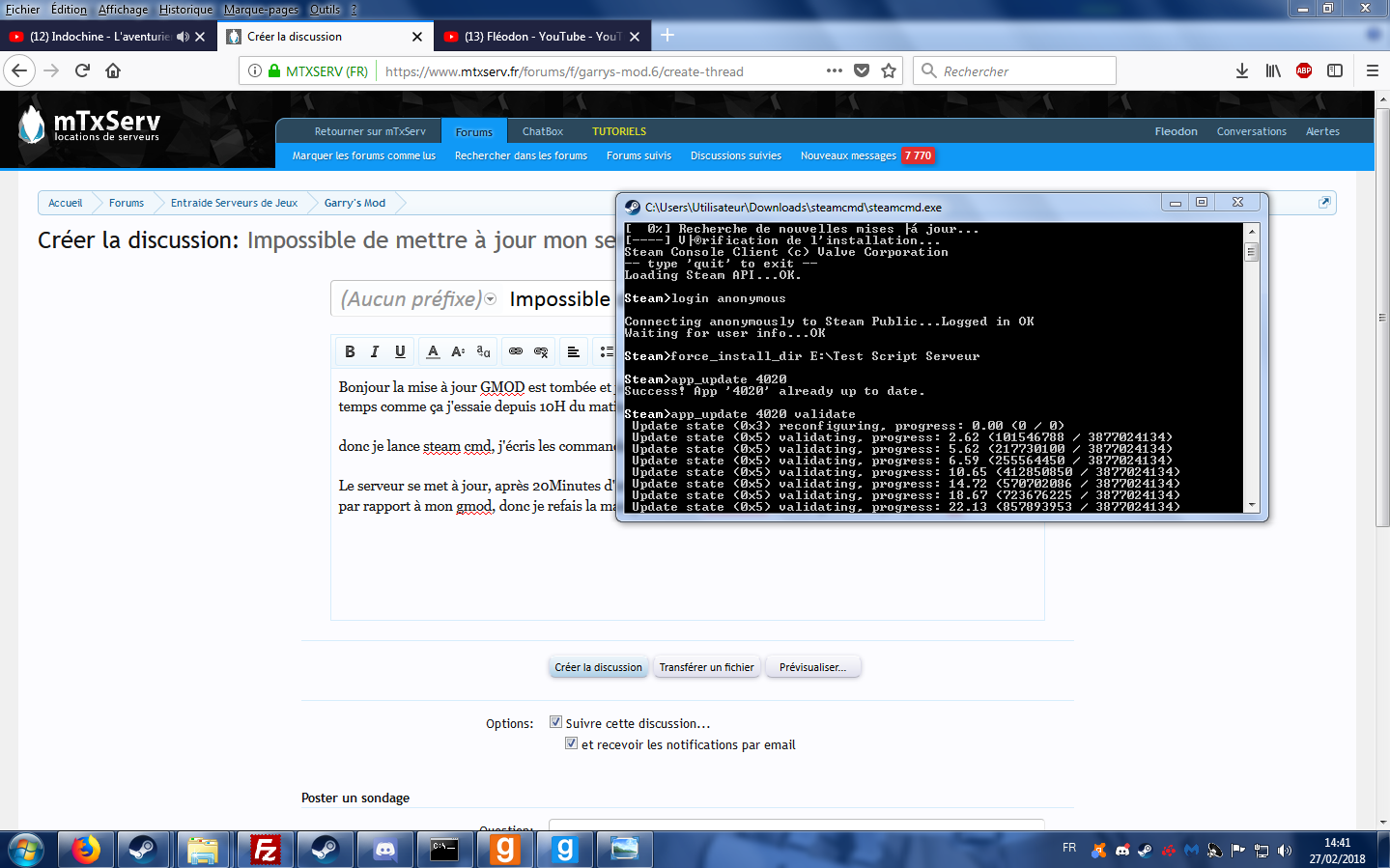1390x868 pixels.
Task: Open the volume icon in system tray
Action: [1284, 851]
